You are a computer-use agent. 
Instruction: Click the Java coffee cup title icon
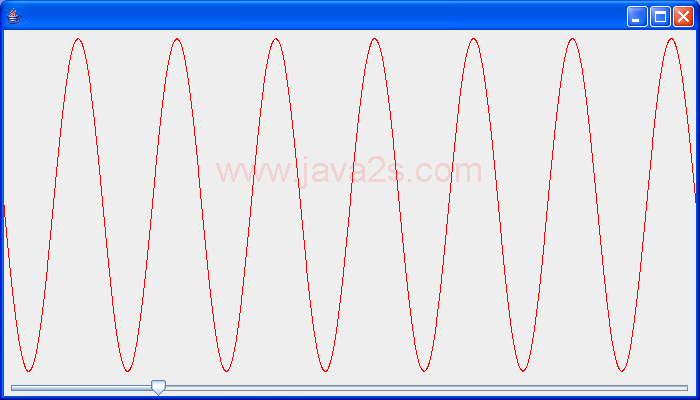pyautogui.click(x=14, y=17)
